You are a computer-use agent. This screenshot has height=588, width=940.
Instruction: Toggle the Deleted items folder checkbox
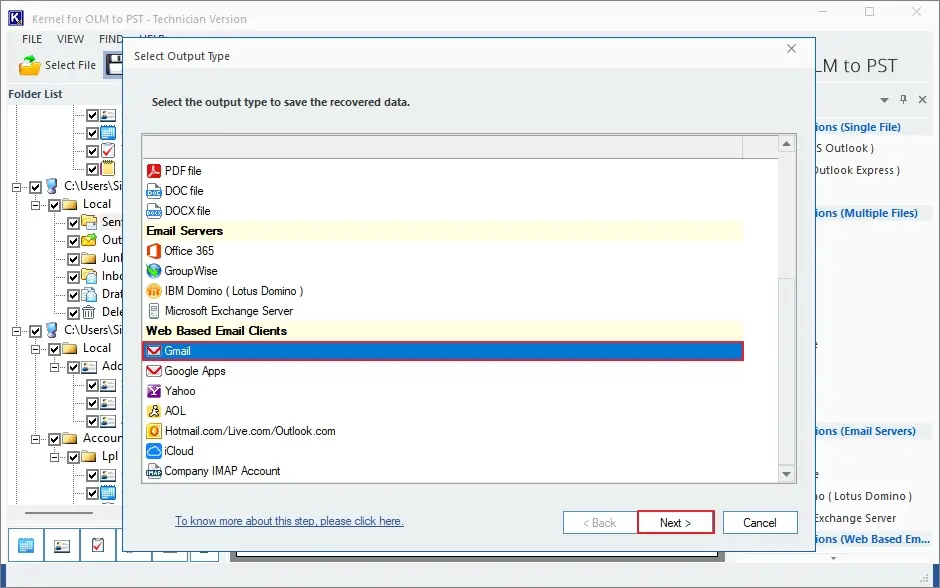(74, 313)
